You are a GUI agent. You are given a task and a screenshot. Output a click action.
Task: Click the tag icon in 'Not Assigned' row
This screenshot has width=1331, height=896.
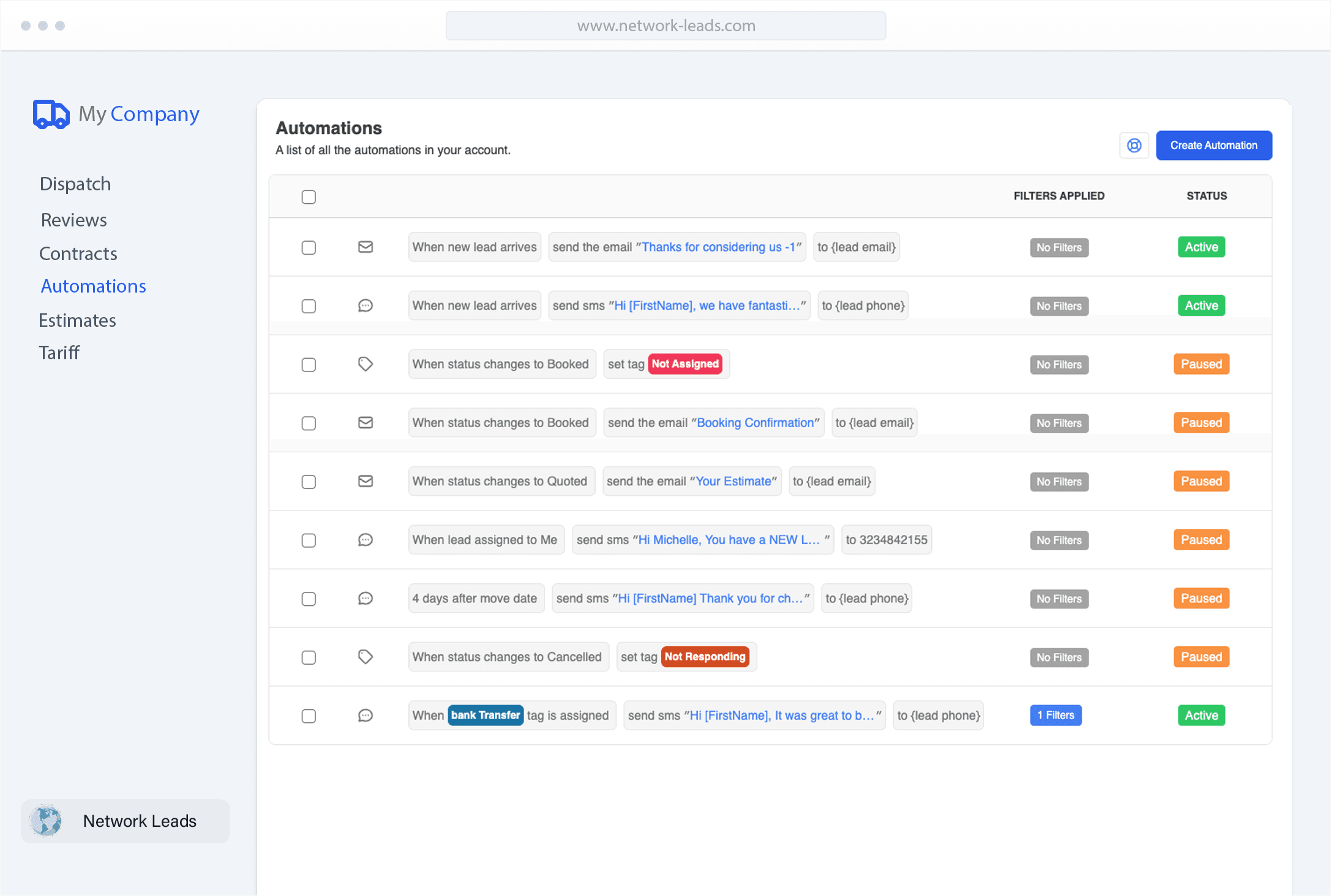coord(366,364)
